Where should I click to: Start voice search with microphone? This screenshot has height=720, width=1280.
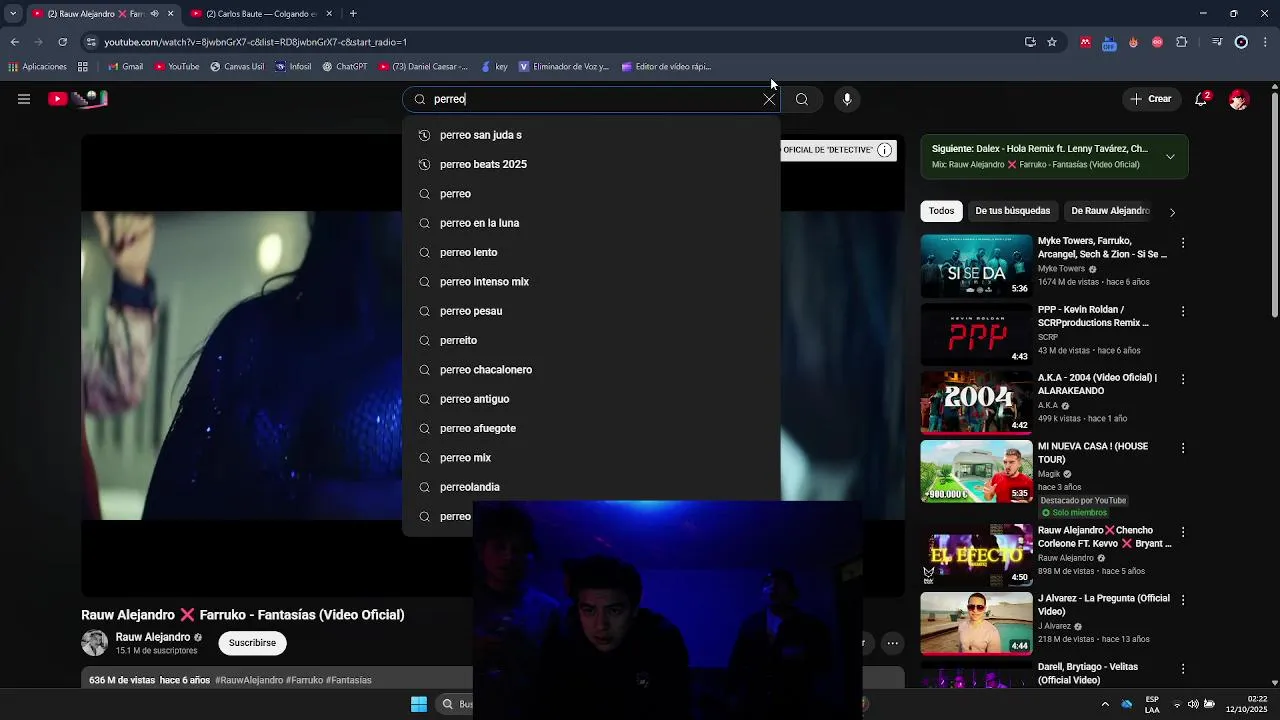click(x=847, y=99)
